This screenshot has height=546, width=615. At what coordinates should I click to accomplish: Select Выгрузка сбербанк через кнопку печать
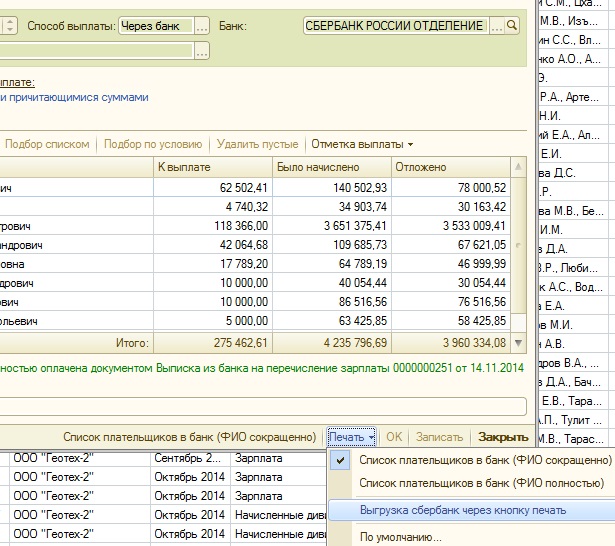(x=462, y=510)
